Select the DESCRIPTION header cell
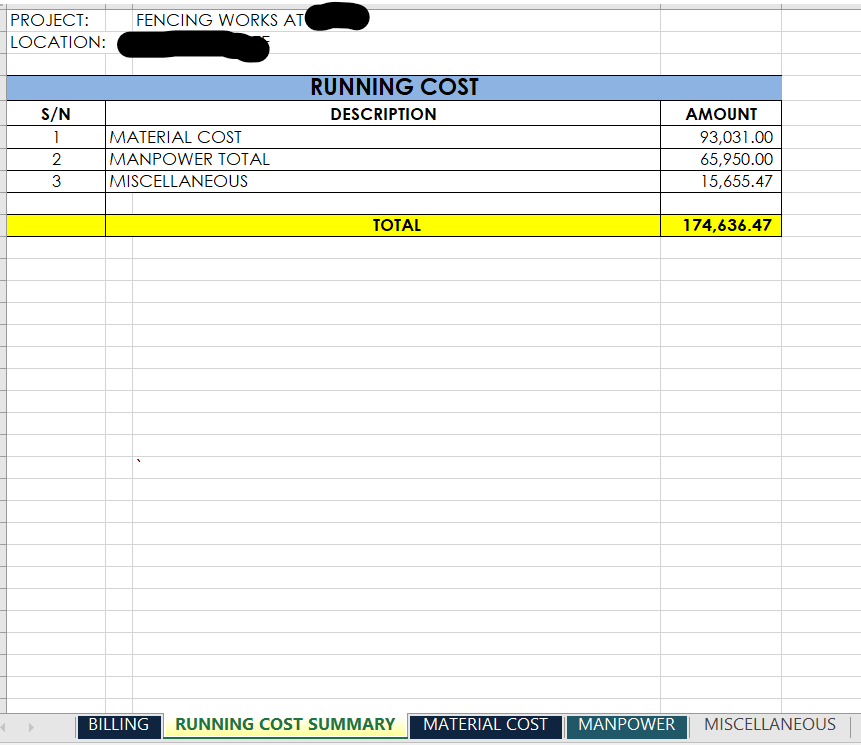Screen dimensions: 861x745 tap(383, 114)
